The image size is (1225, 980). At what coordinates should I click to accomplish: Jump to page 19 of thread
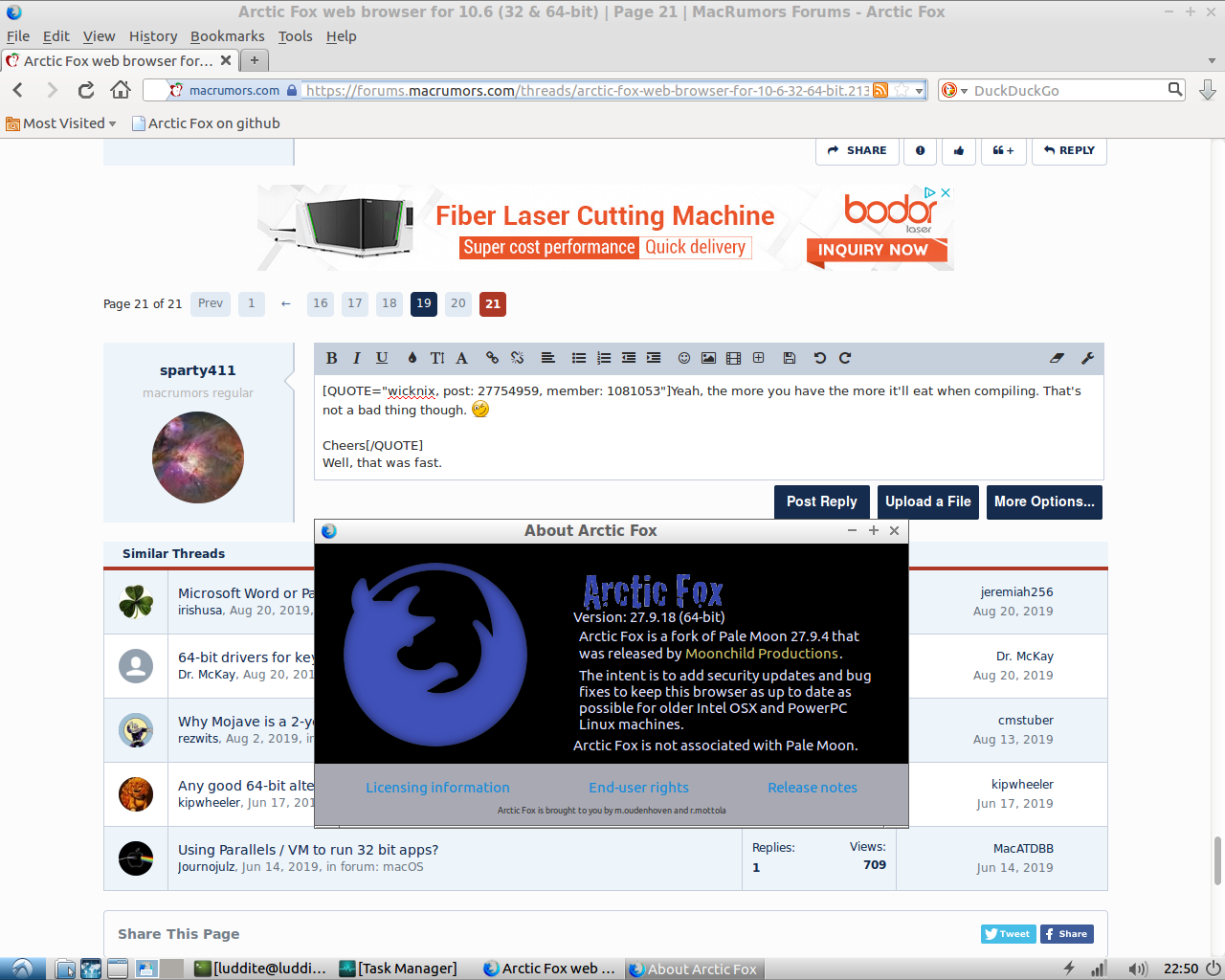pyautogui.click(x=424, y=303)
